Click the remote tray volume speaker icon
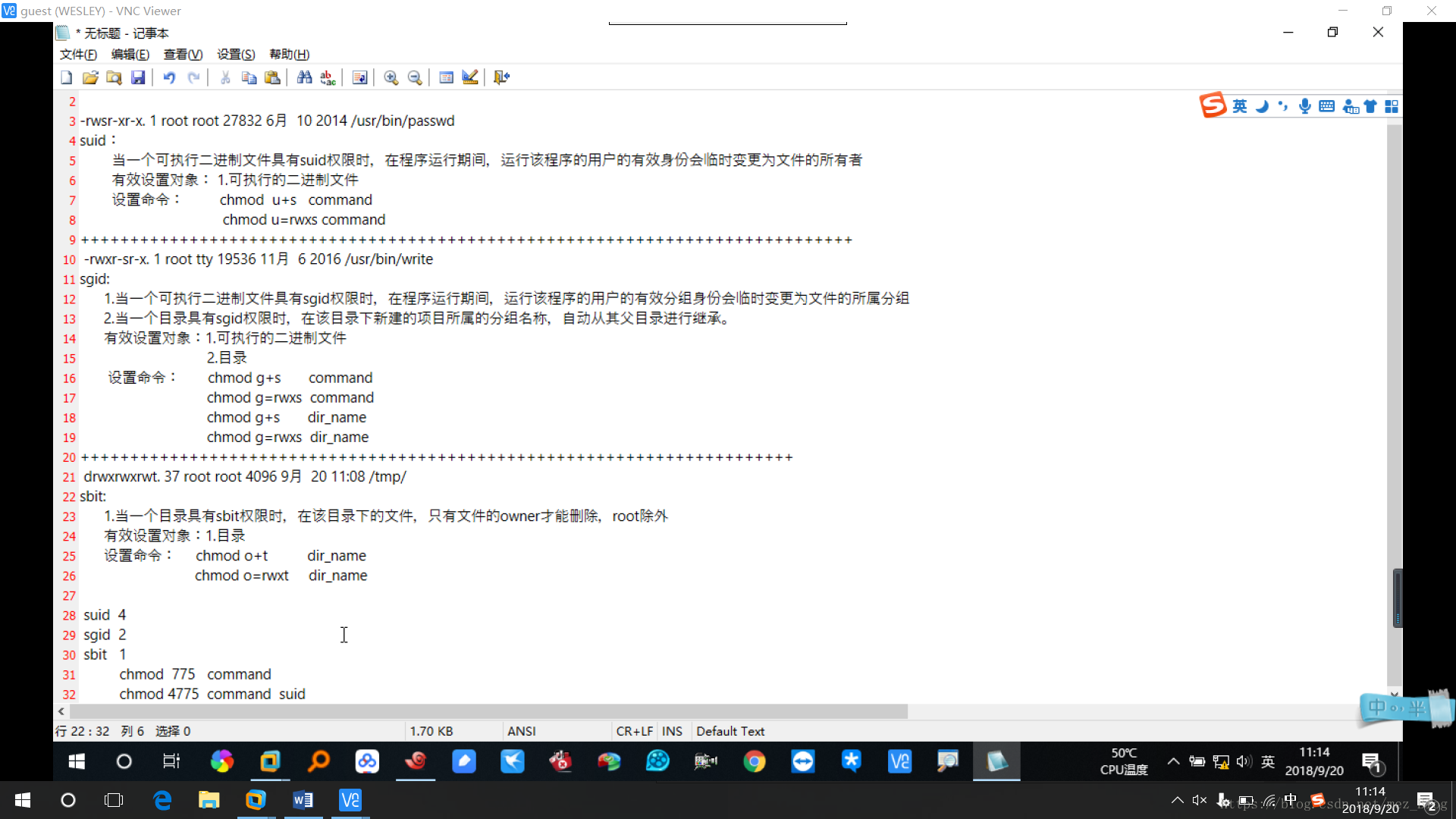 [1244, 761]
